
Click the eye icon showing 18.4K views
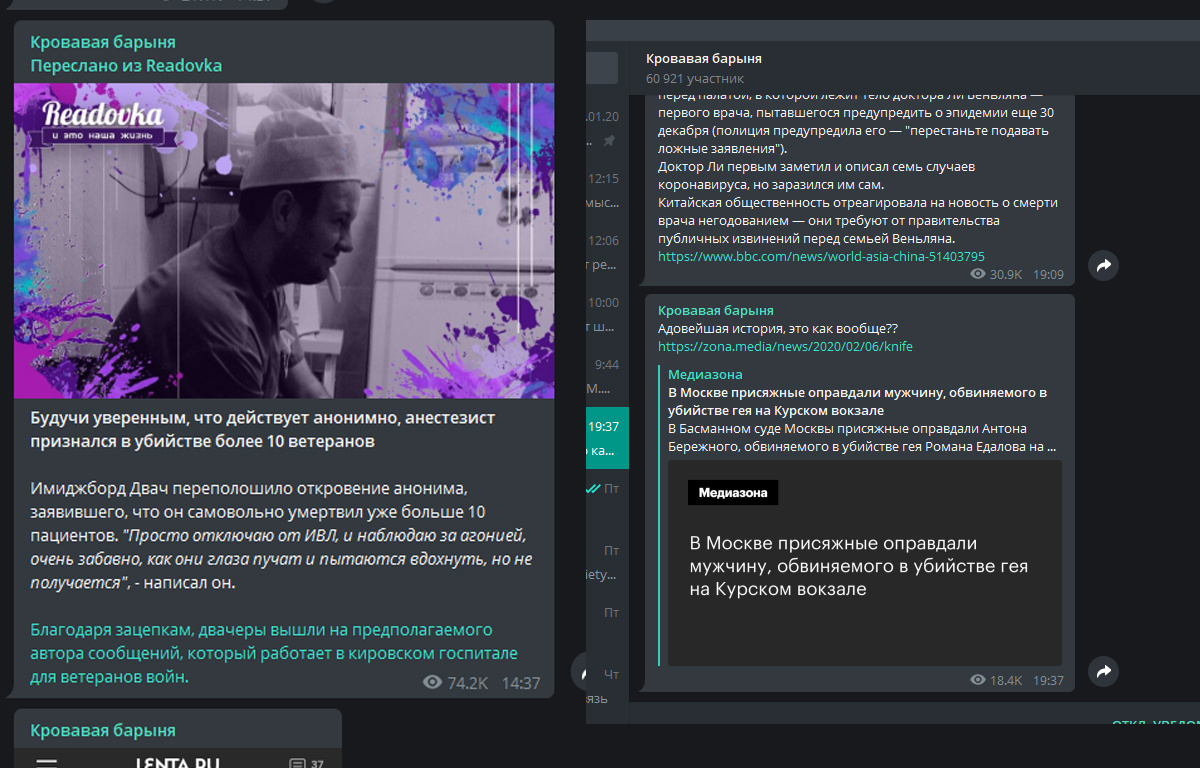[977, 677]
